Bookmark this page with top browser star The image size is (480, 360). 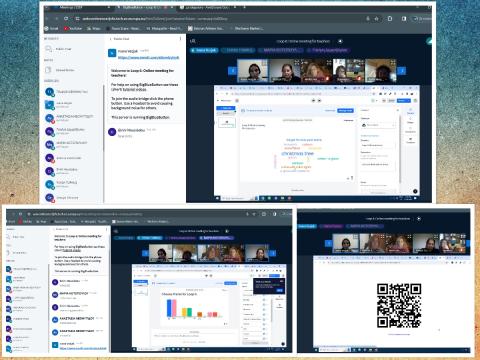(377, 18)
